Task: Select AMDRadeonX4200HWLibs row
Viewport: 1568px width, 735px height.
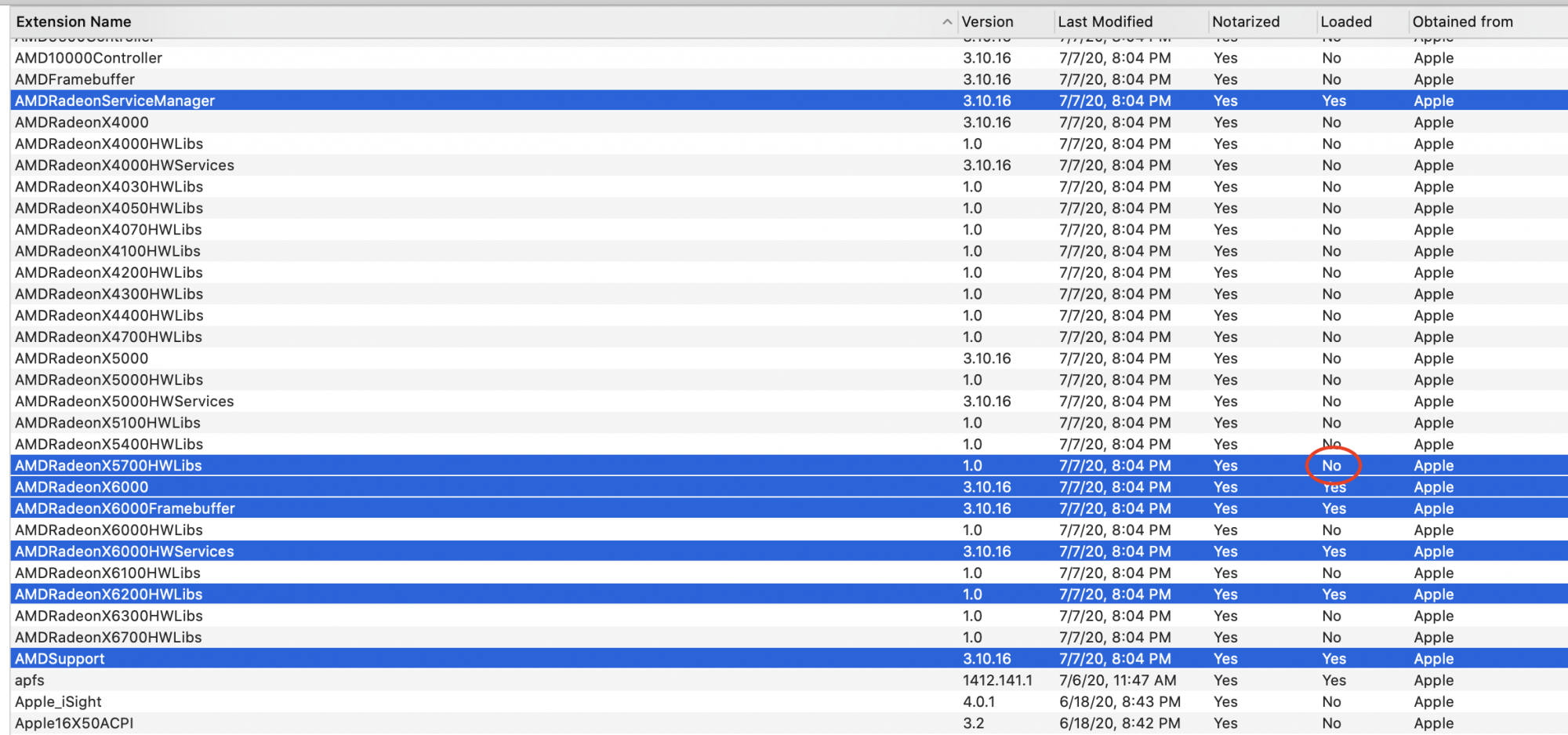Action: pos(789,272)
